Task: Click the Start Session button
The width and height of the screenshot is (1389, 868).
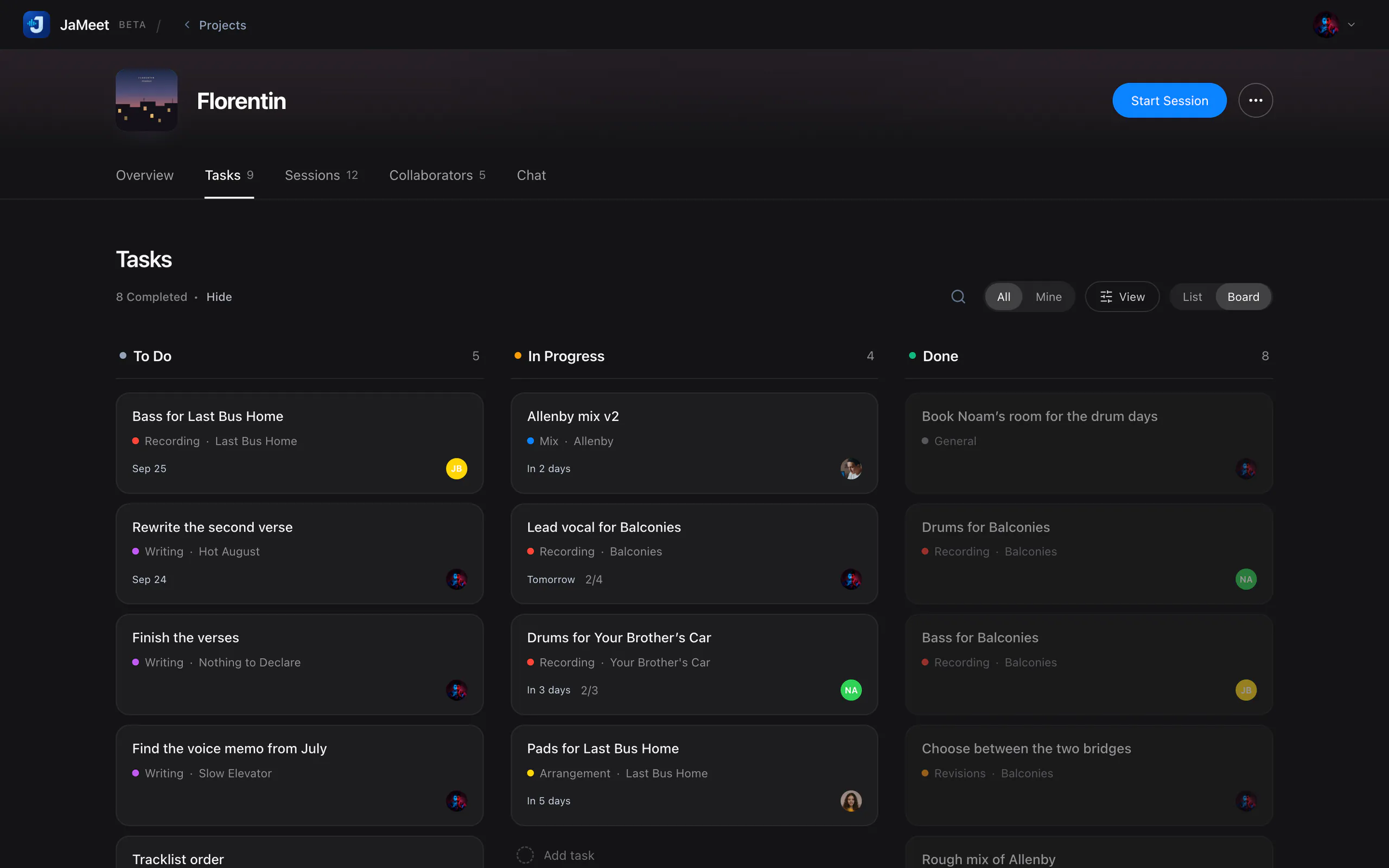Action: click(1169, 100)
